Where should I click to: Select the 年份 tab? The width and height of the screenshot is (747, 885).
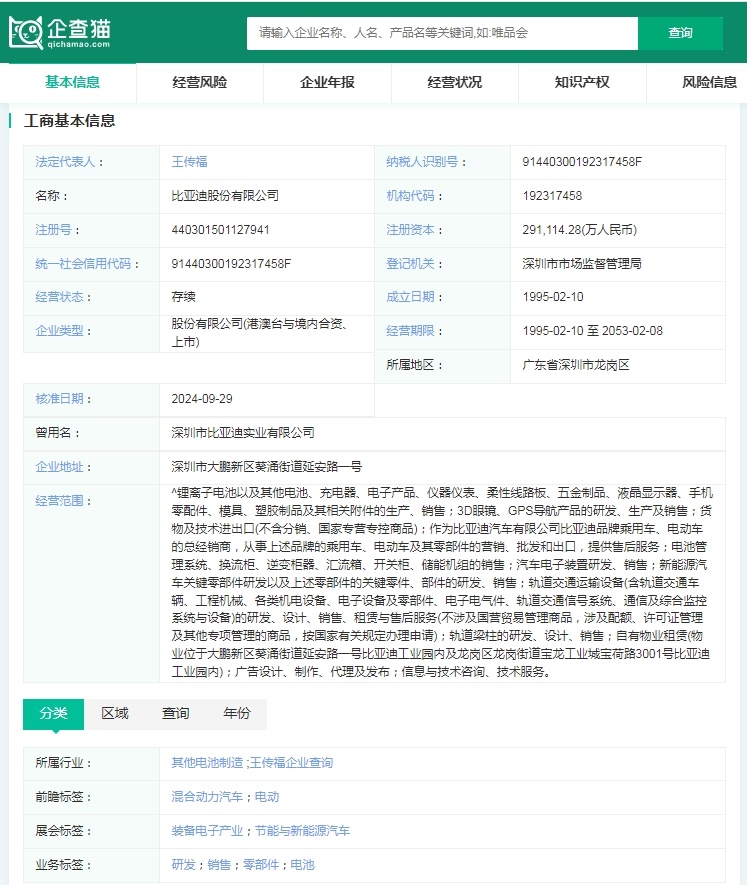pos(237,713)
